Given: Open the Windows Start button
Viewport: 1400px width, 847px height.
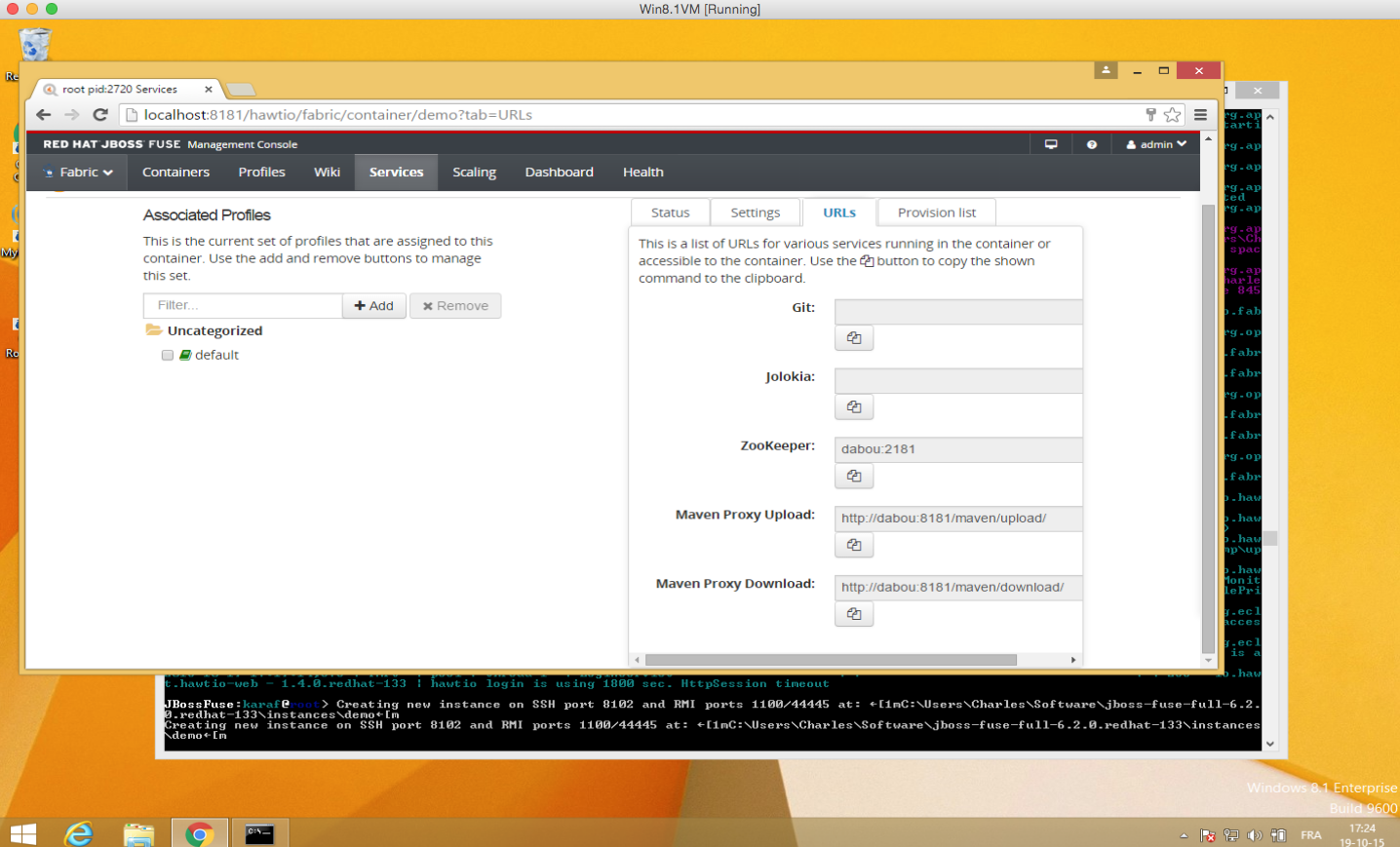Looking at the screenshot, I should [22, 834].
